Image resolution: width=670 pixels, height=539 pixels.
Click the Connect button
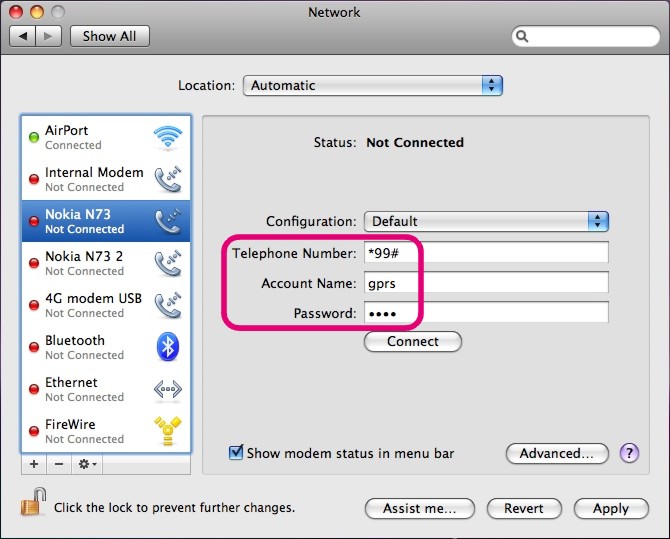(413, 342)
